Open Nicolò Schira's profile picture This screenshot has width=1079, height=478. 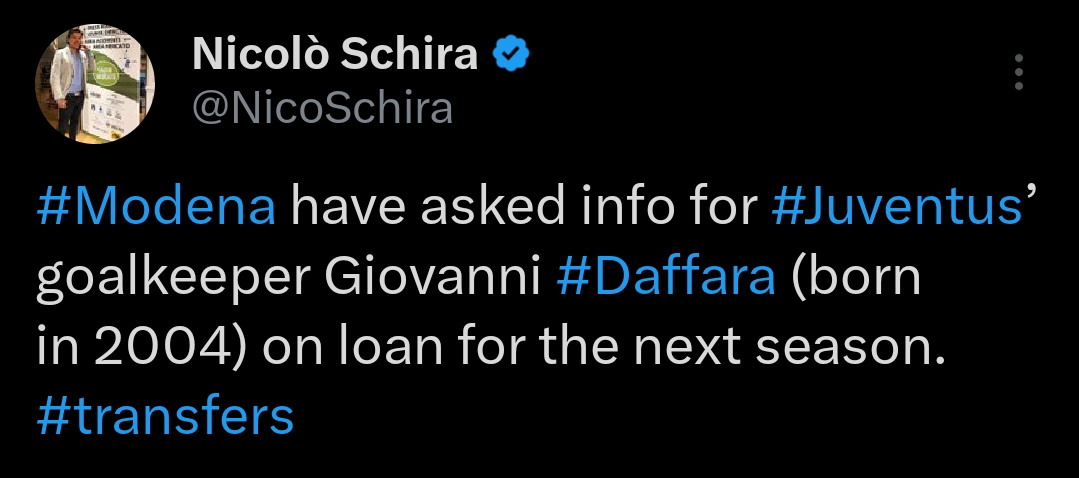[x=95, y=83]
